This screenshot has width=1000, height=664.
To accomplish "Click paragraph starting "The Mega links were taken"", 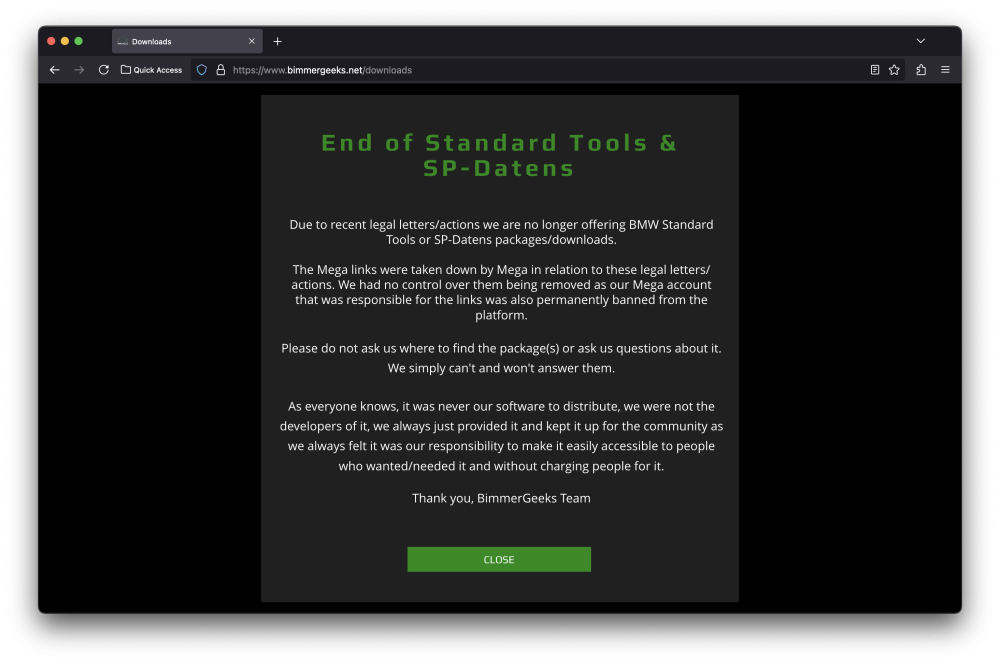I will [x=501, y=292].
